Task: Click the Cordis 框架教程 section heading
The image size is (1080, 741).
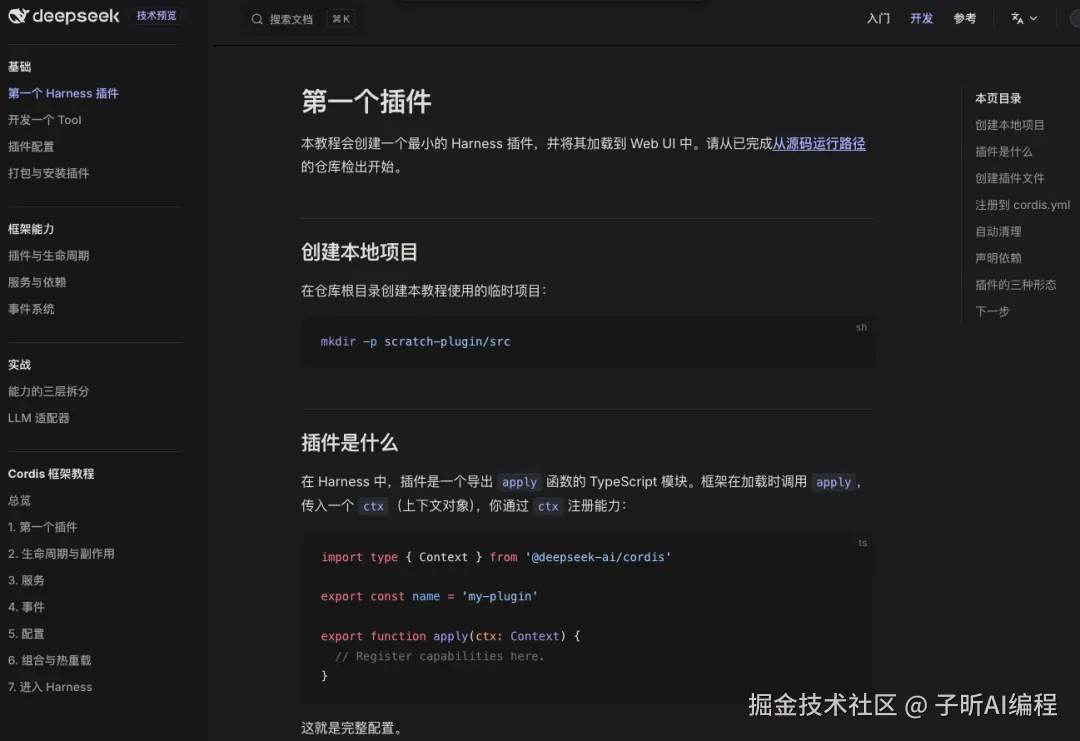Action: [51, 474]
